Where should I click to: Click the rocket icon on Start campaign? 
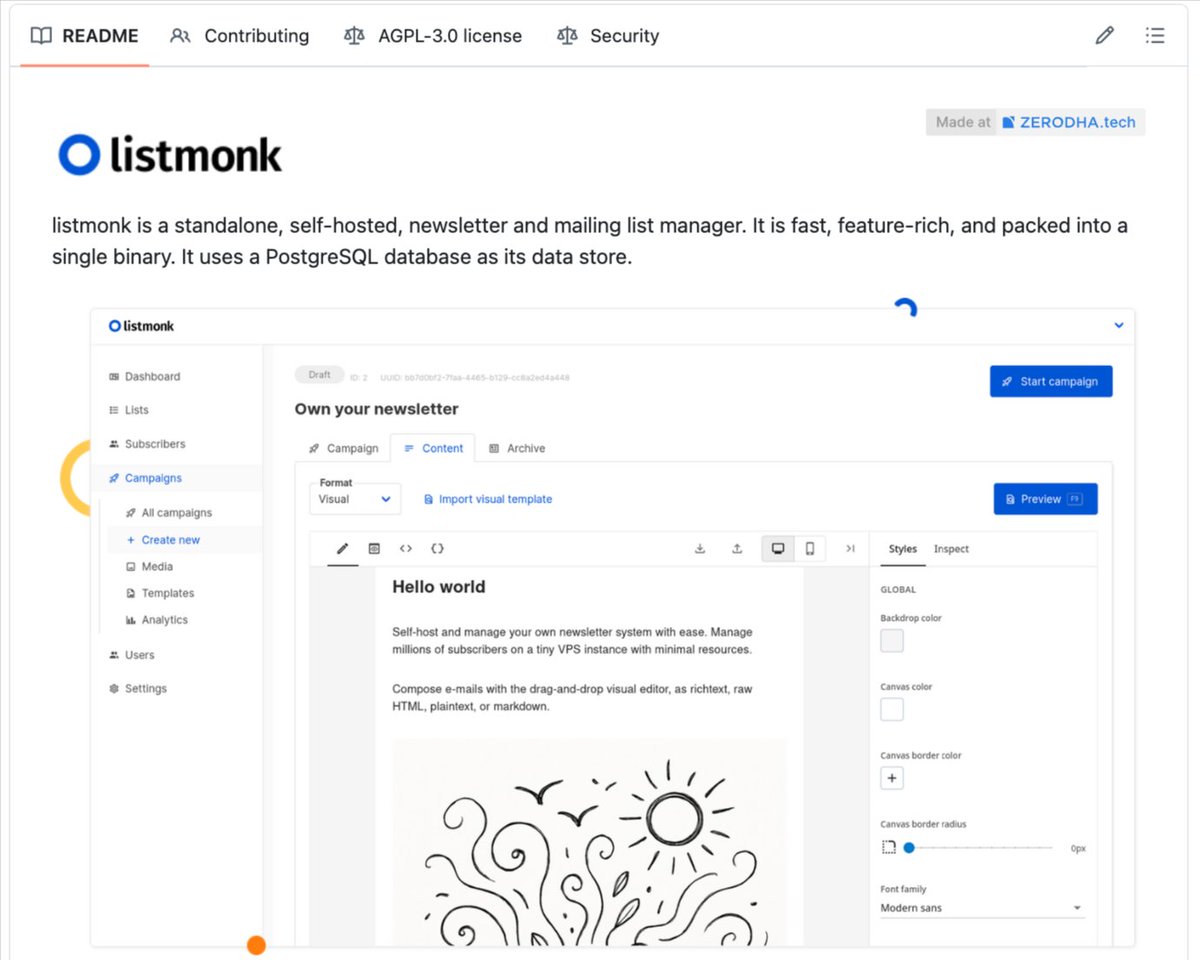point(1008,381)
